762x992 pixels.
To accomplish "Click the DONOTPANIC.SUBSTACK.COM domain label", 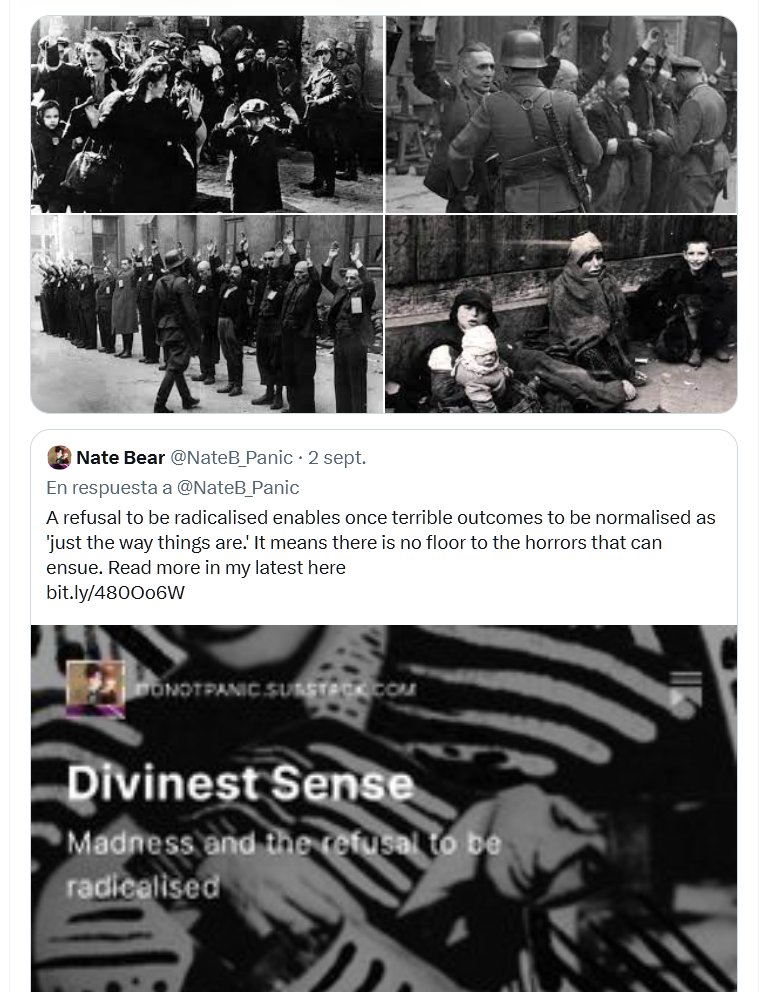I will coord(275,690).
